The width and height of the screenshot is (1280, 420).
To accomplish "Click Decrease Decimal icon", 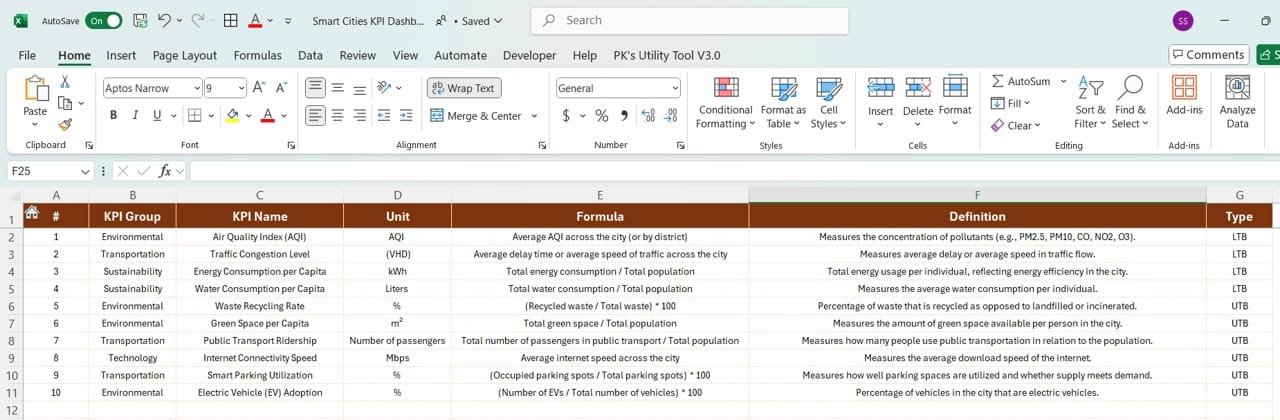I will 669,116.
